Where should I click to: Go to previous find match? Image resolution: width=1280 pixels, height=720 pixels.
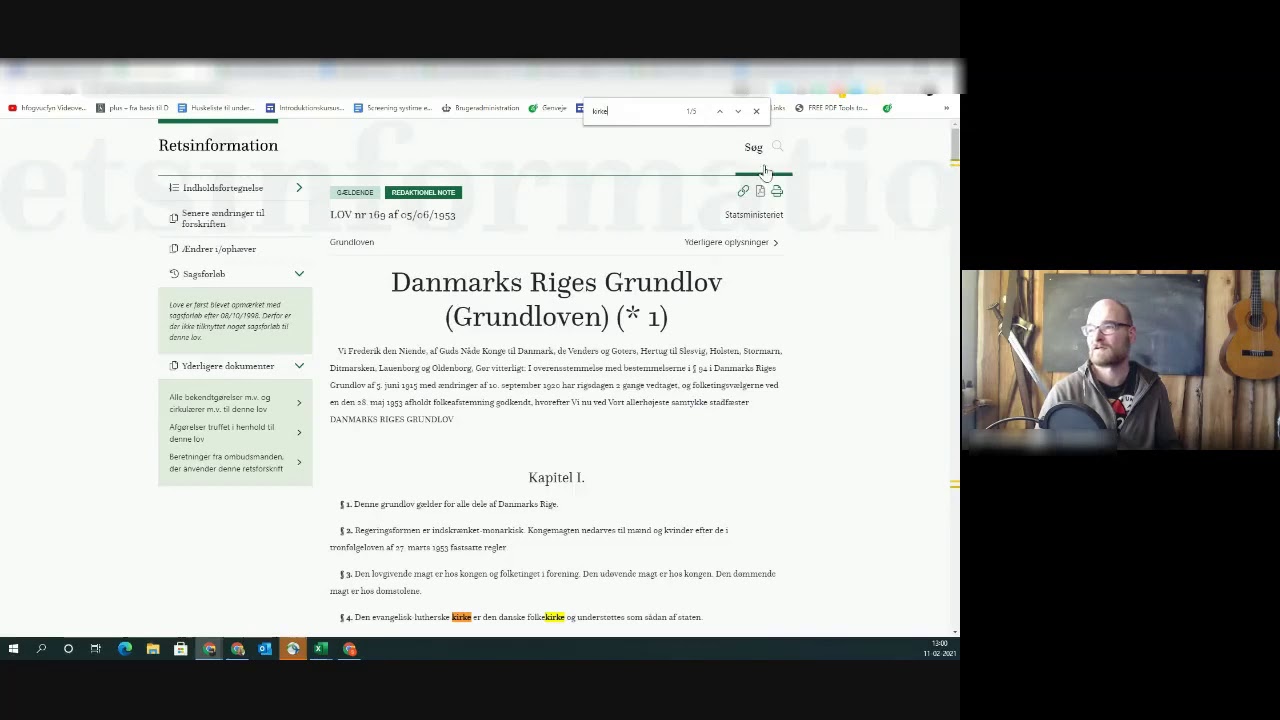(719, 111)
